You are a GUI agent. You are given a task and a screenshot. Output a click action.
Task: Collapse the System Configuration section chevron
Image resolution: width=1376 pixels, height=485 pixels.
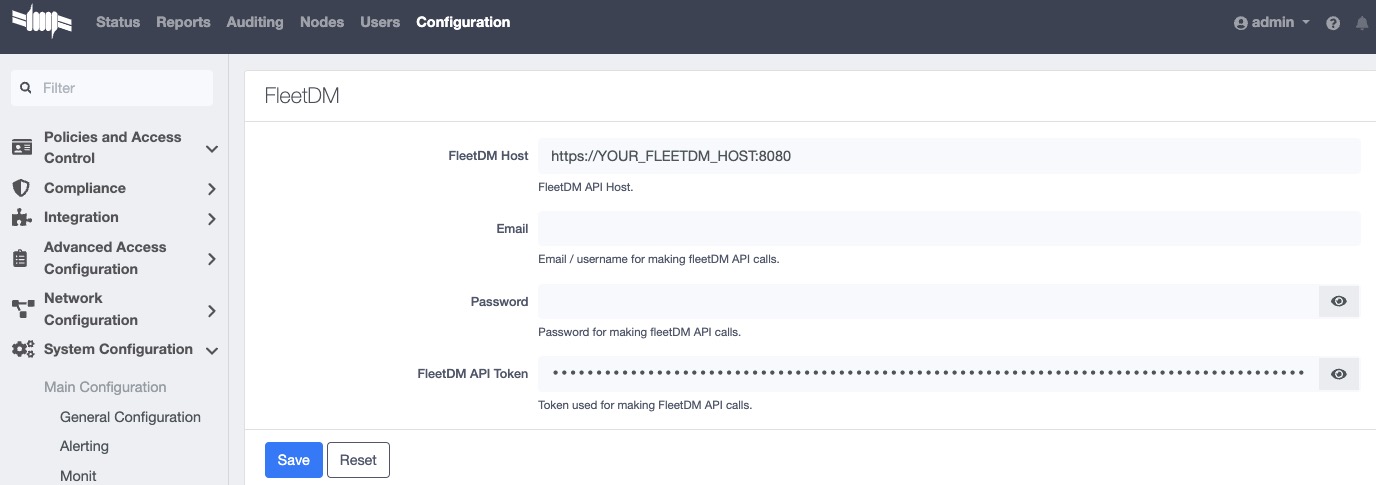coord(211,351)
